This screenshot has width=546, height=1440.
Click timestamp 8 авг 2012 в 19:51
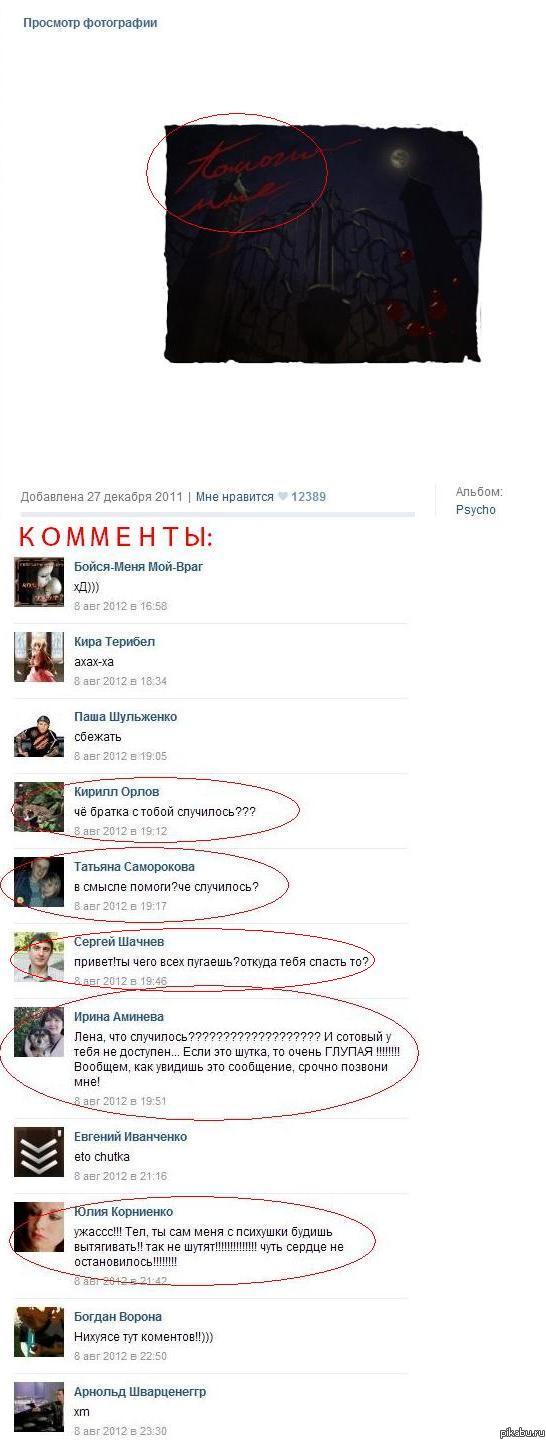tap(120, 1101)
